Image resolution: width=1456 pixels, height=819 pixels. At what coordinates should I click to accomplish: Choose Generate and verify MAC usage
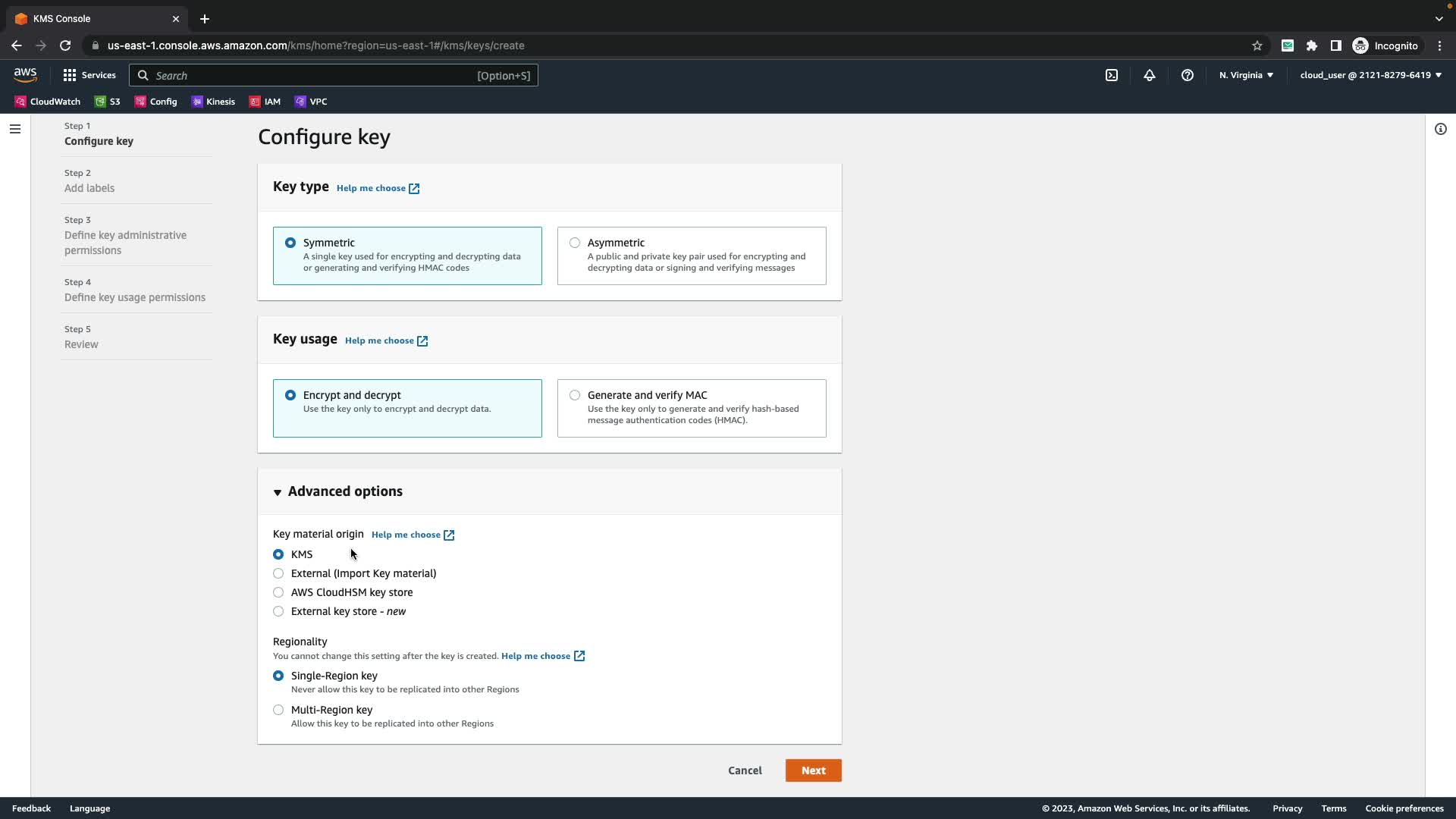coord(575,395)
